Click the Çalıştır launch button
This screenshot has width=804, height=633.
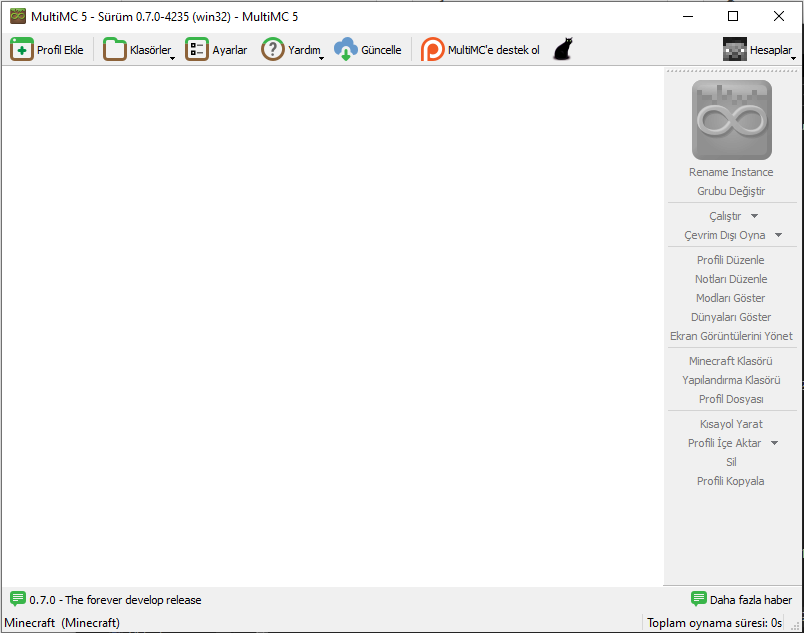coord(725,216)
